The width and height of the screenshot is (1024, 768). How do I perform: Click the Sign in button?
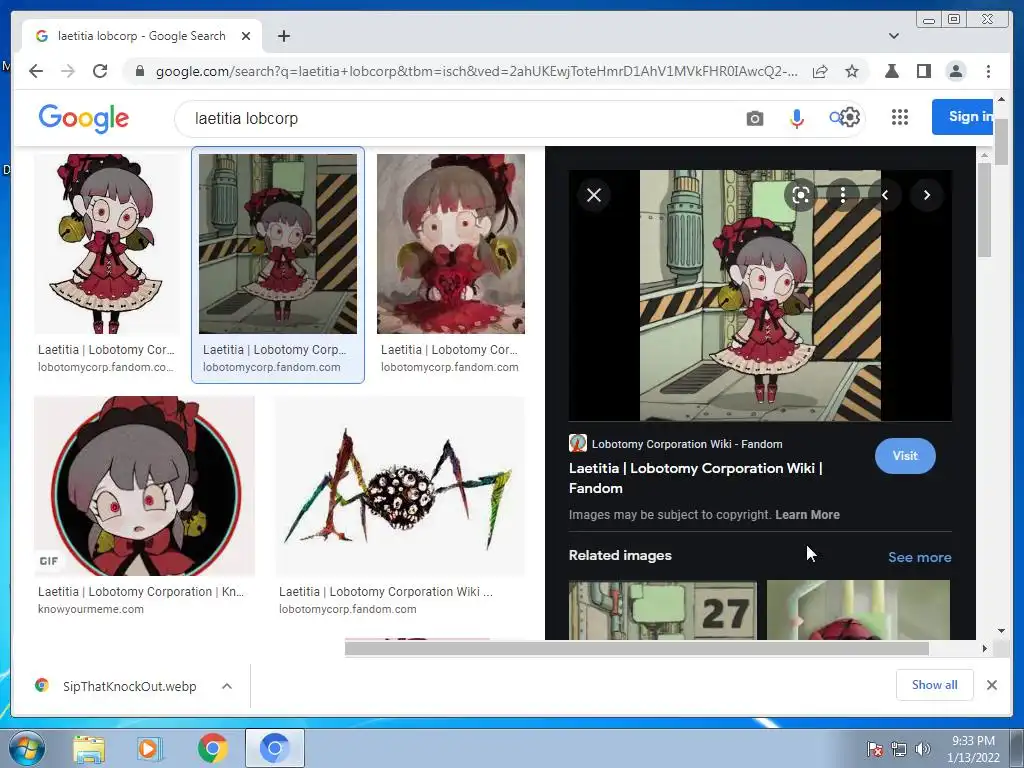point(963,117)
